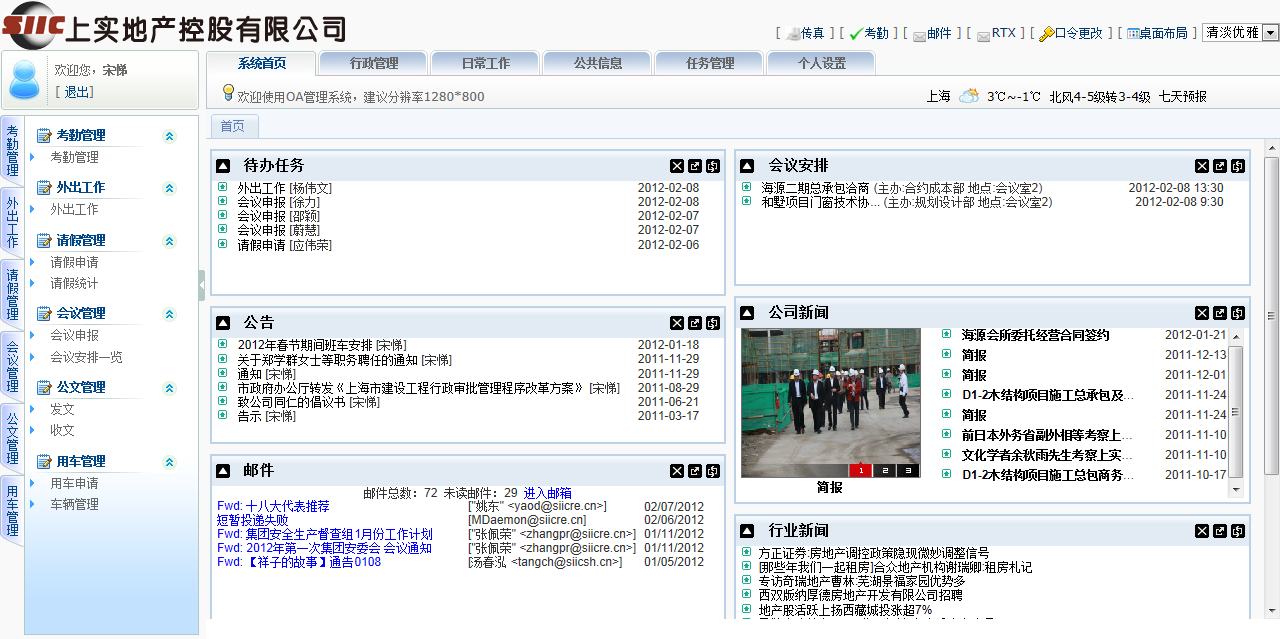Go to the 个人设置 tab

[821, 63]
